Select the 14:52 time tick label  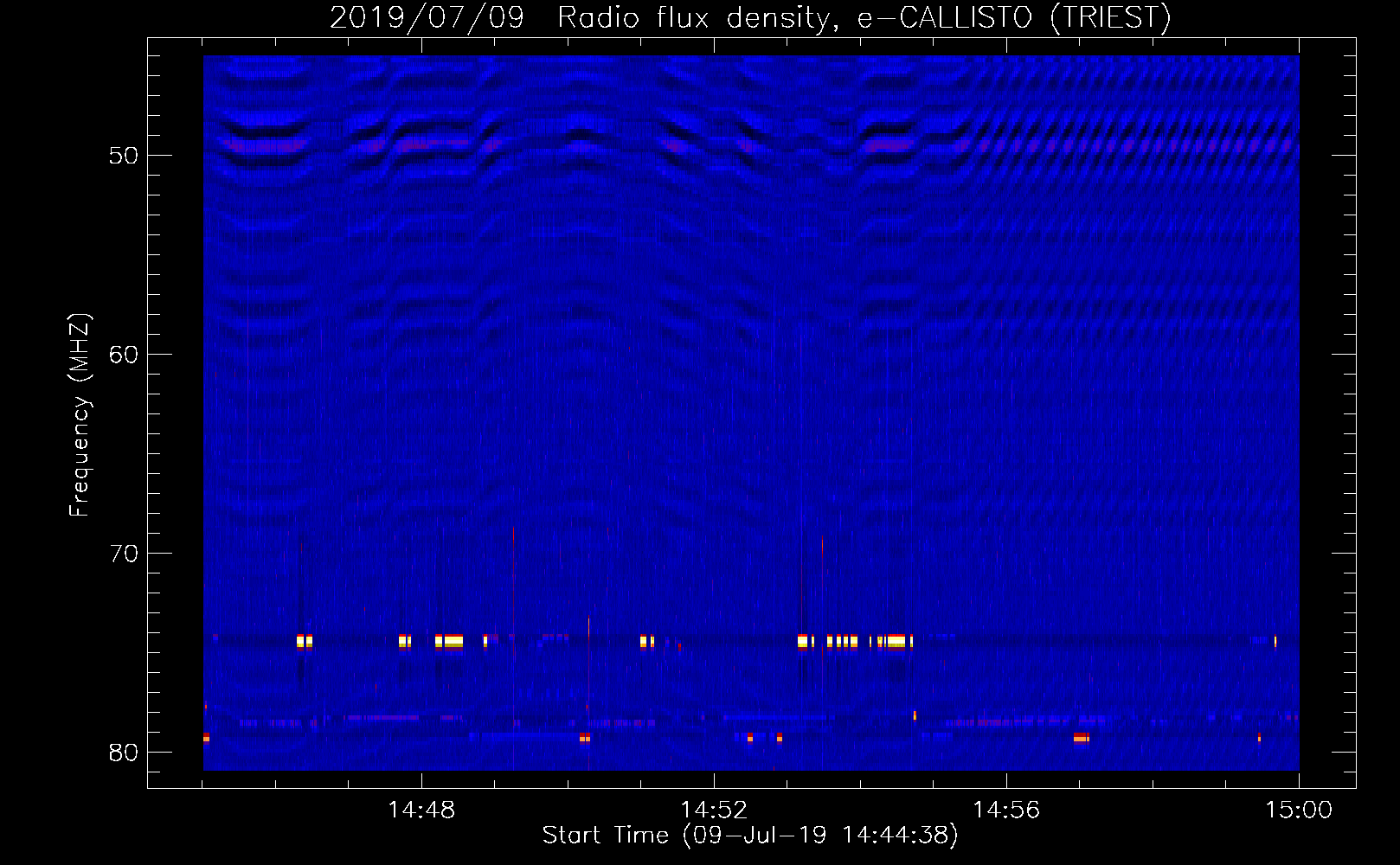[x=714, y=811]
